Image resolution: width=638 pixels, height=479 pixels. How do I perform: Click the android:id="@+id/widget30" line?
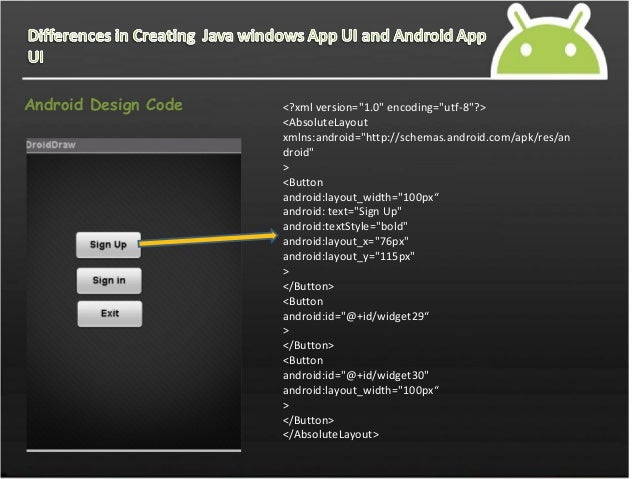click(x=356, y=375)
